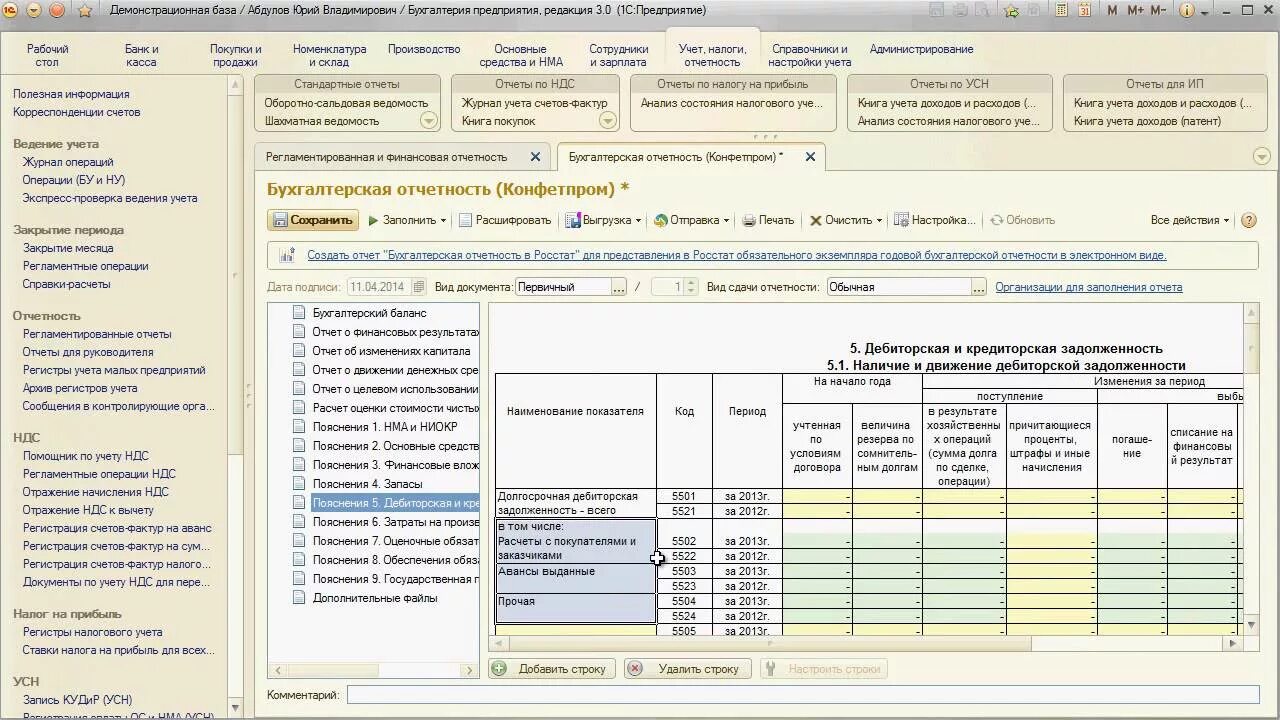Open Организации для заполнения отчета link
The width and height of the screenshot is (1280, 720).
[1088, 287]
